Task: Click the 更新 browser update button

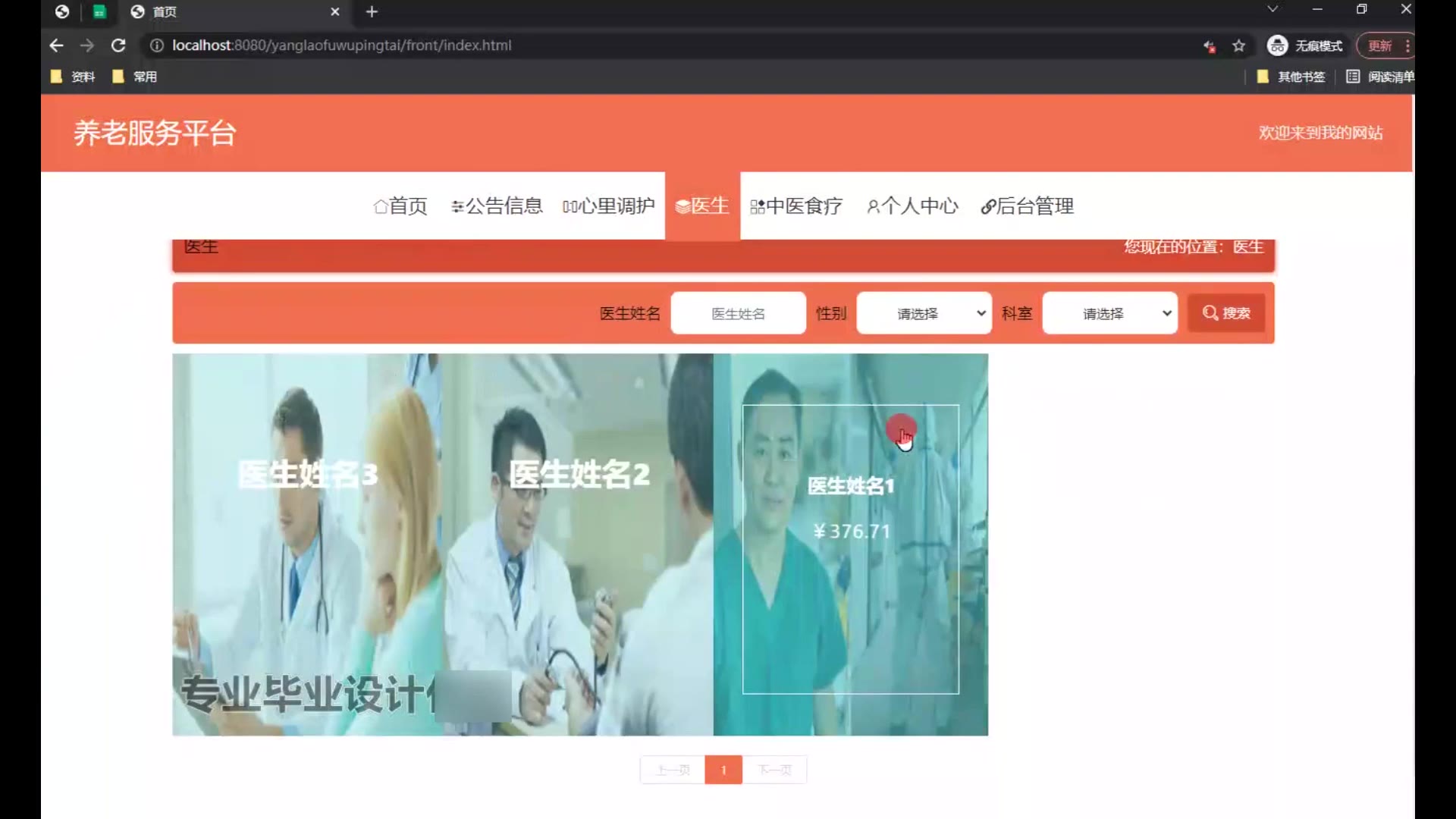Action: coord(1379,45)
